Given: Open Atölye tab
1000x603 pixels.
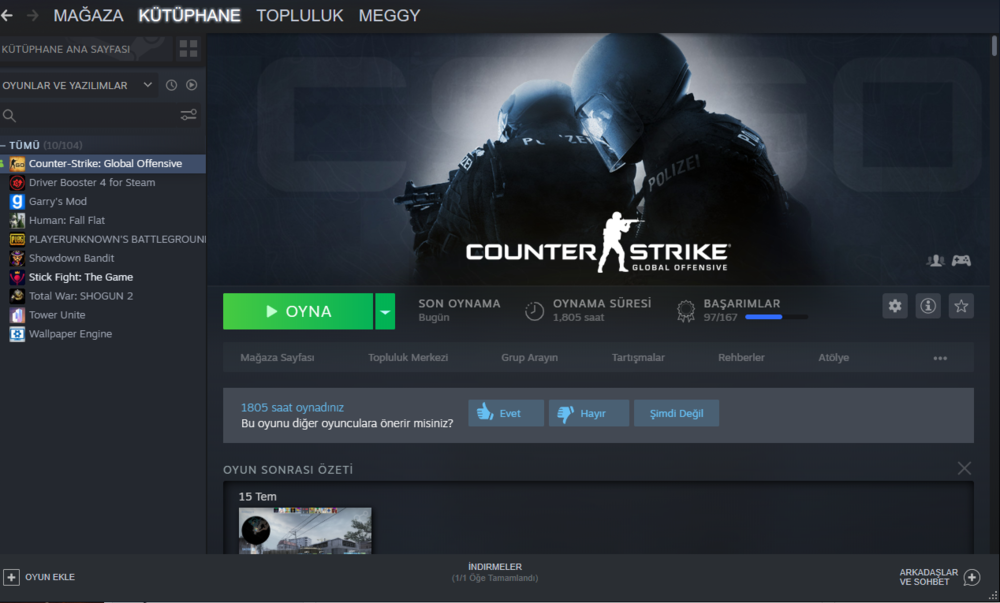Looking at the screenshot, I should pyautogui.click(x=834, y=358).
